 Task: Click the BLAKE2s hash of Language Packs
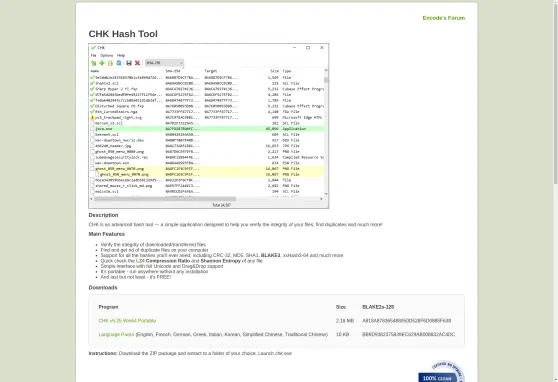coord(409,334)
